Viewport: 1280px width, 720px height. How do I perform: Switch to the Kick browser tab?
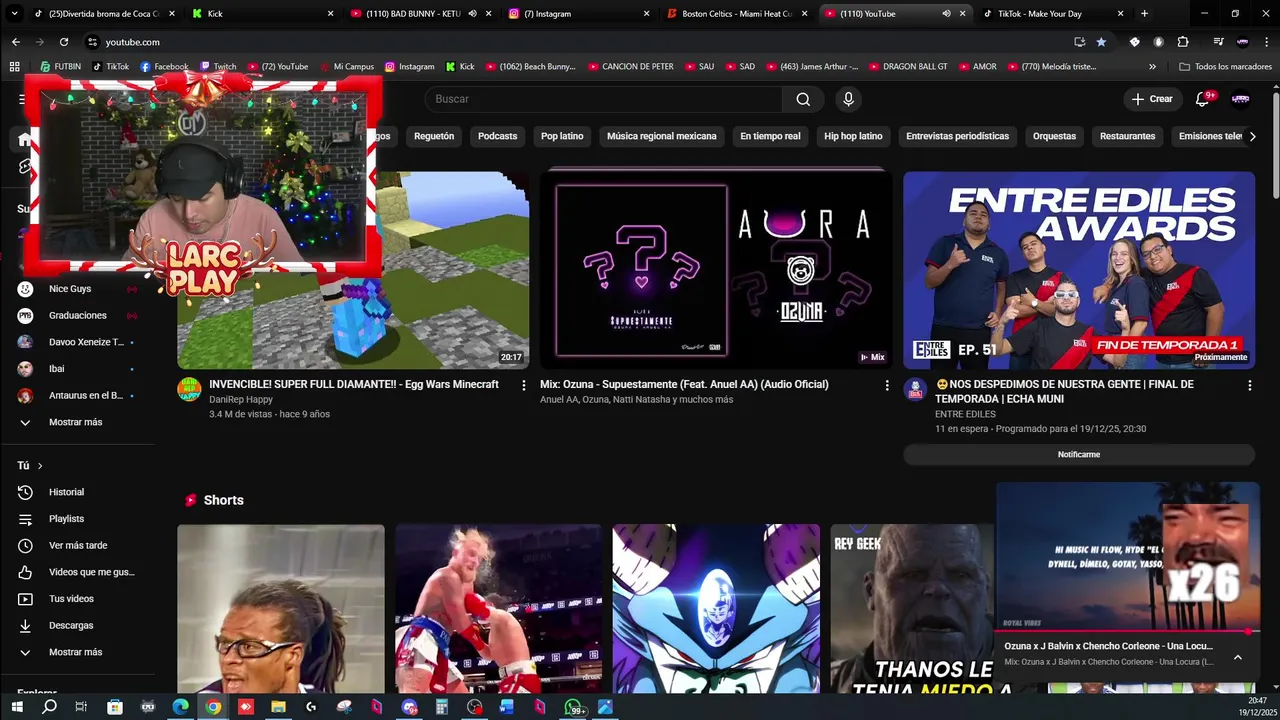pyautogui.click(x=262, y=14)
